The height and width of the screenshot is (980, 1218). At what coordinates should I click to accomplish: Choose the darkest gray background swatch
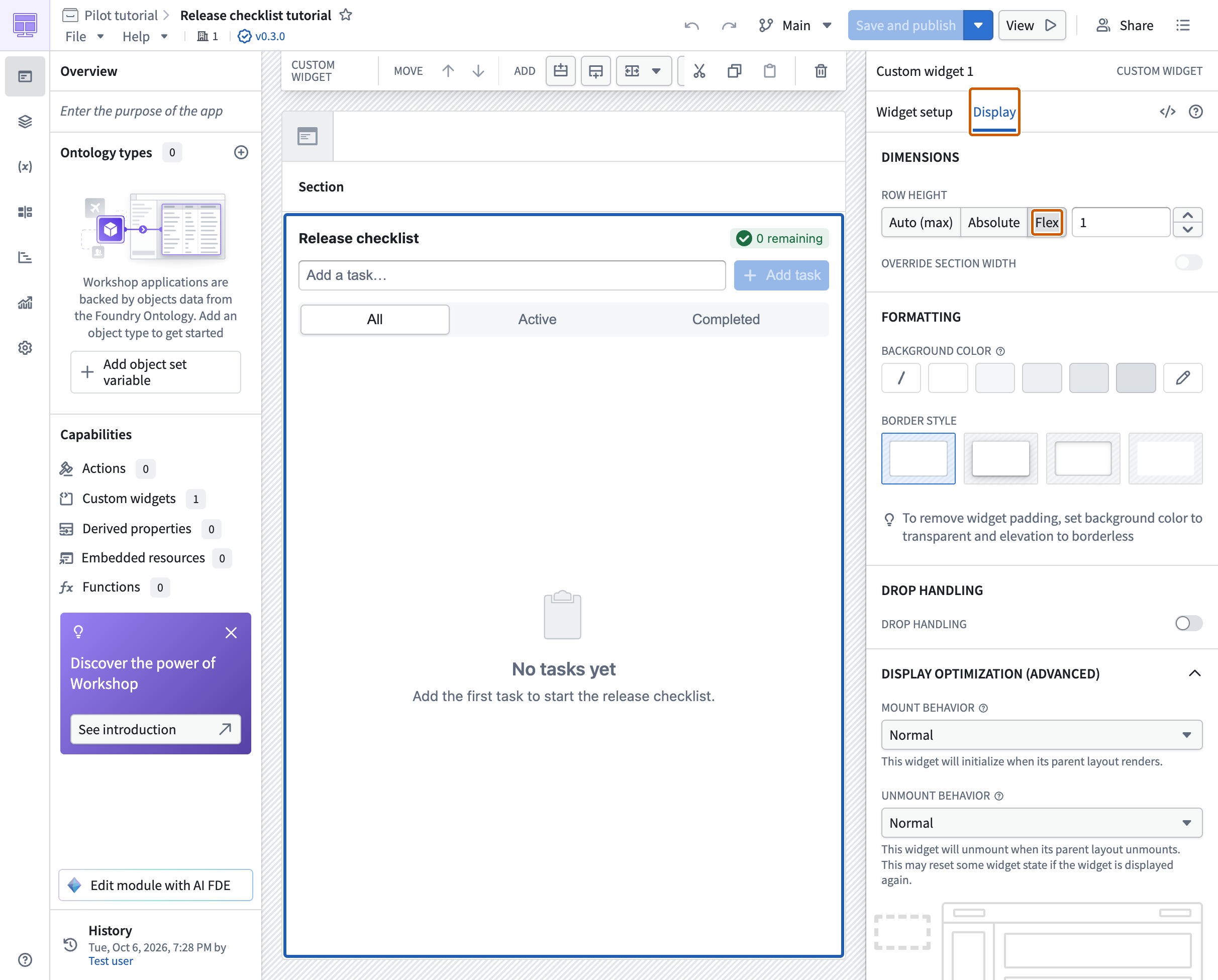(x=1136, y=377)
